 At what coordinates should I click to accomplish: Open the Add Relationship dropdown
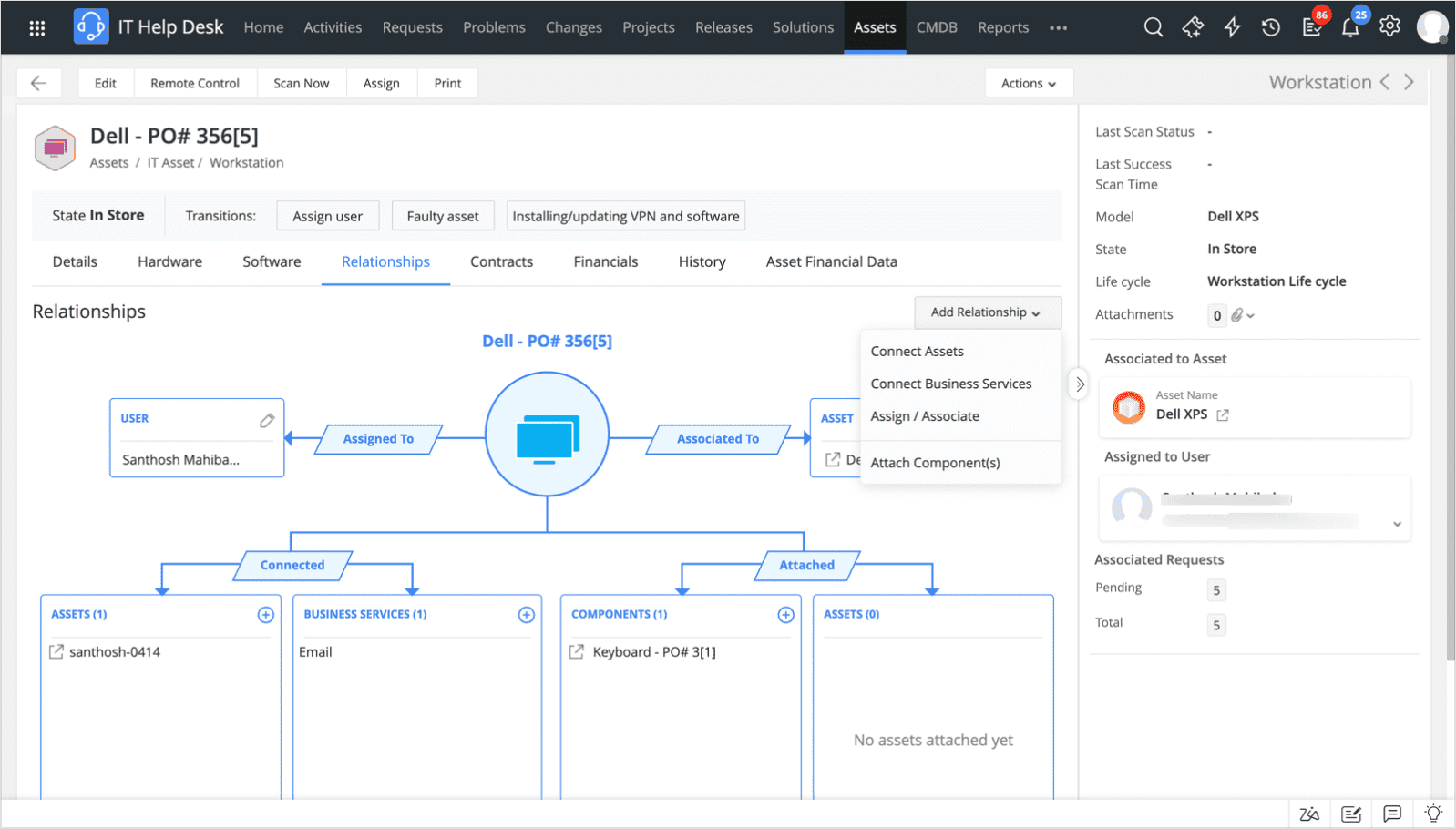click(987, 312)
